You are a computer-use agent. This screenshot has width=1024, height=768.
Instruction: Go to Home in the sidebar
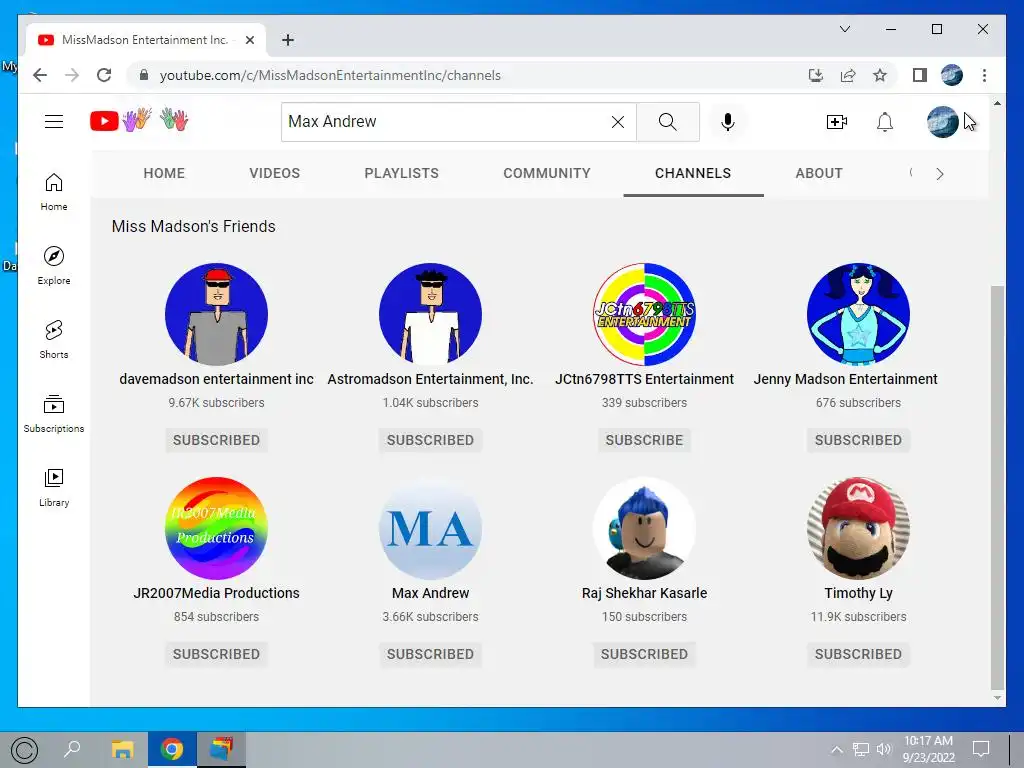[x=54, y=192]
